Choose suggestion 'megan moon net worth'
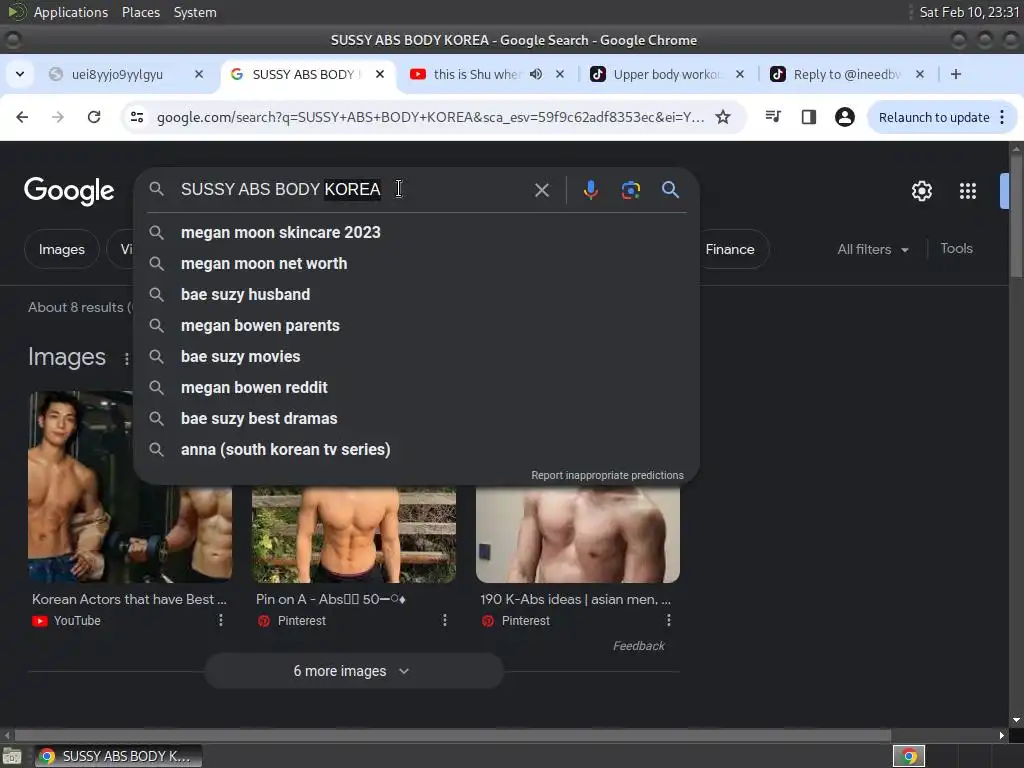1024x768 pixels. (x=416, y=263)
